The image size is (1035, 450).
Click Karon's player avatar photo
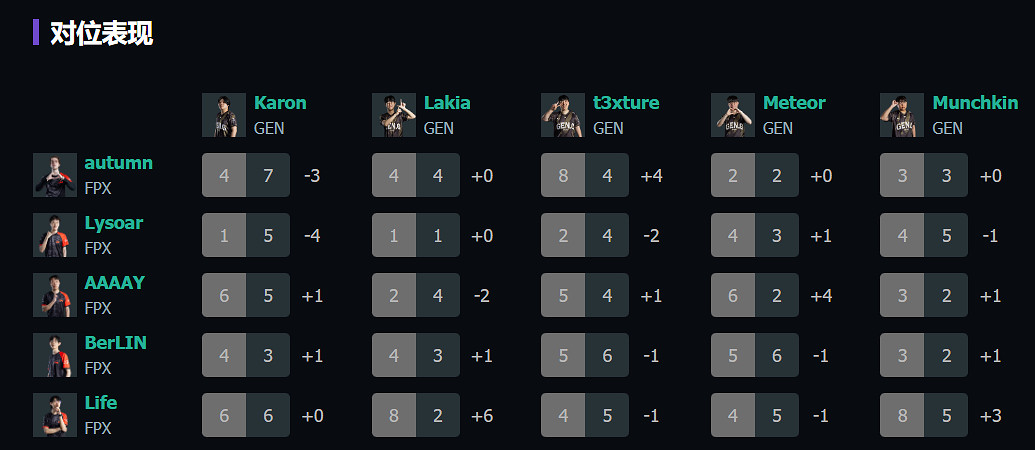pos(223,115)
